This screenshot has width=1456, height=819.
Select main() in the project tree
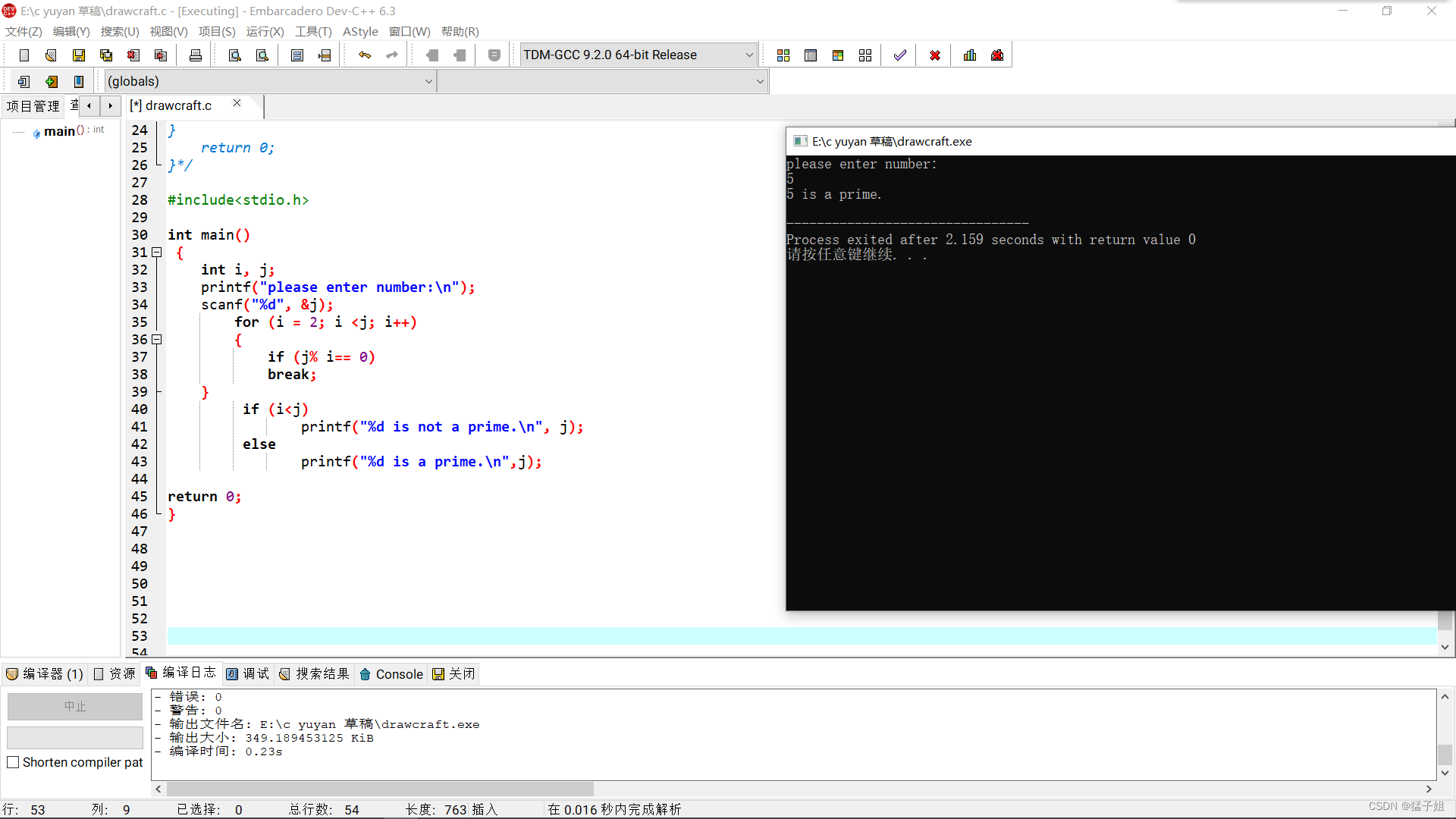pos(59,131)
